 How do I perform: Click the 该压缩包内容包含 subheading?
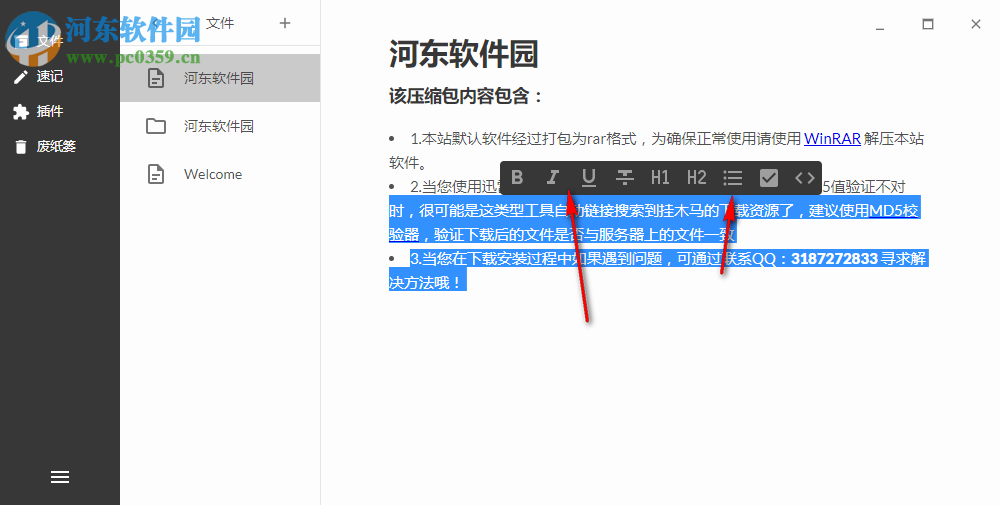click(x=466, y=96)
